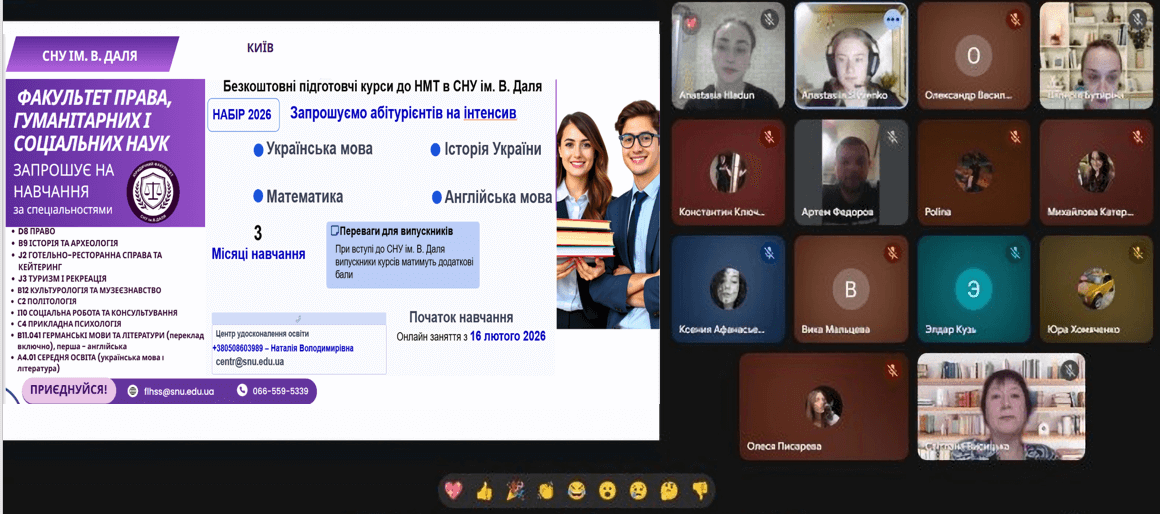Click the centr@snu.edu.ua email address

click(250, 362)
